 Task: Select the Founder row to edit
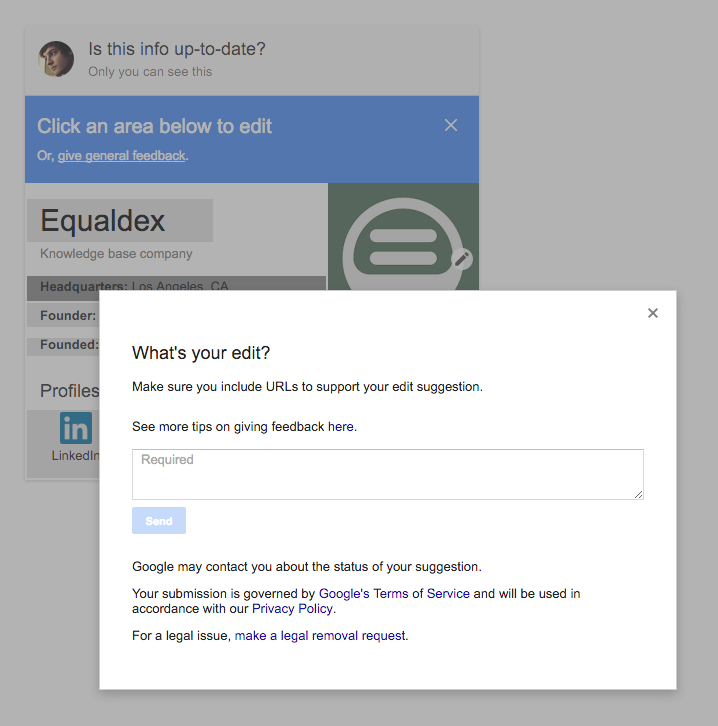63,315
